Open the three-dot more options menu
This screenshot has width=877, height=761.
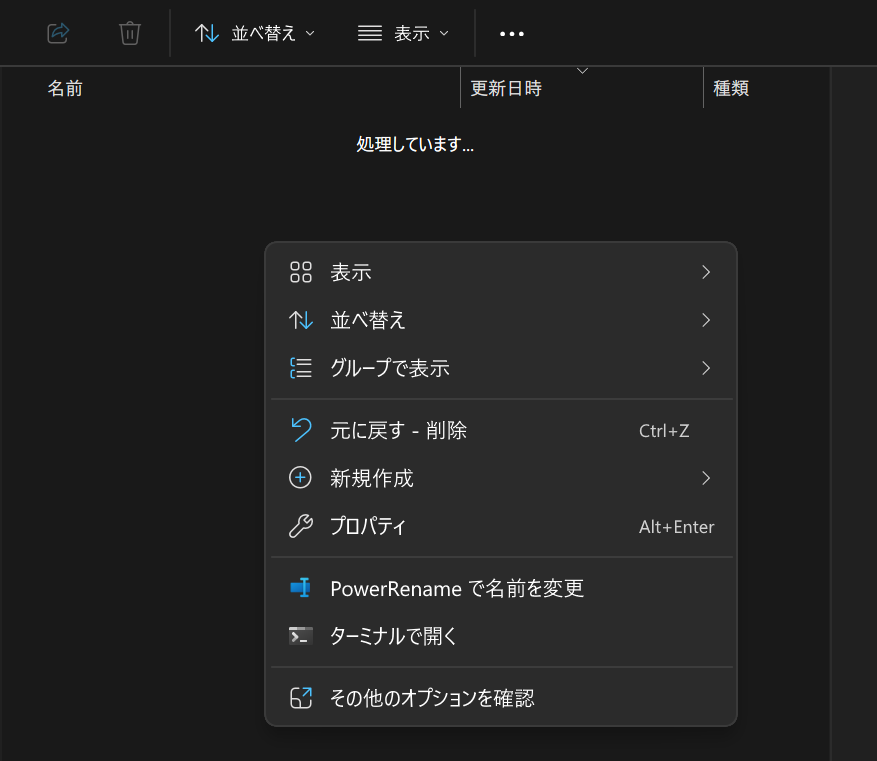point(512,33)
